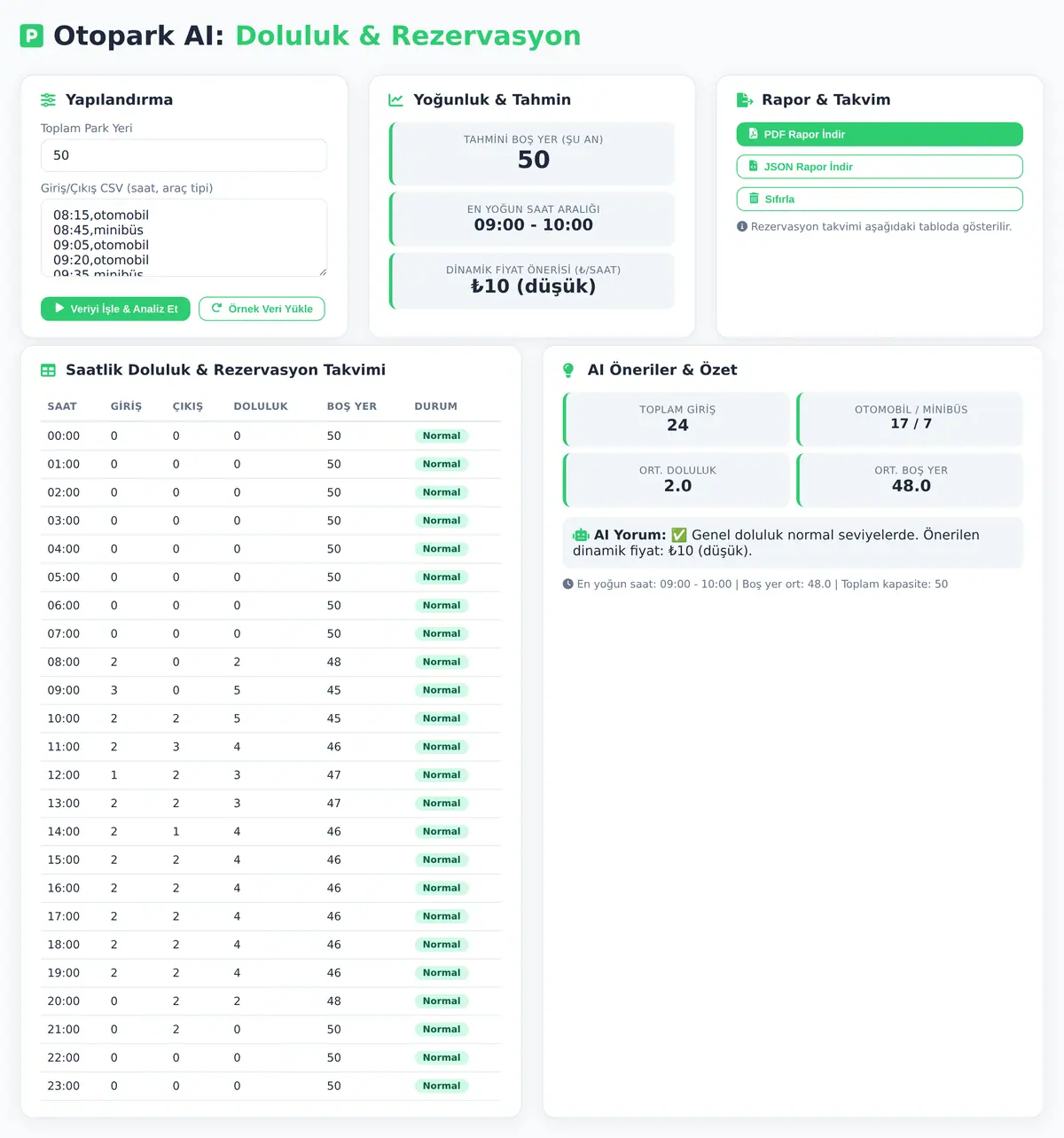Click the info icon before Rezervasyon takvimi note
Viewport: 1064px width, 1138px height.
(x=742, y=226)
